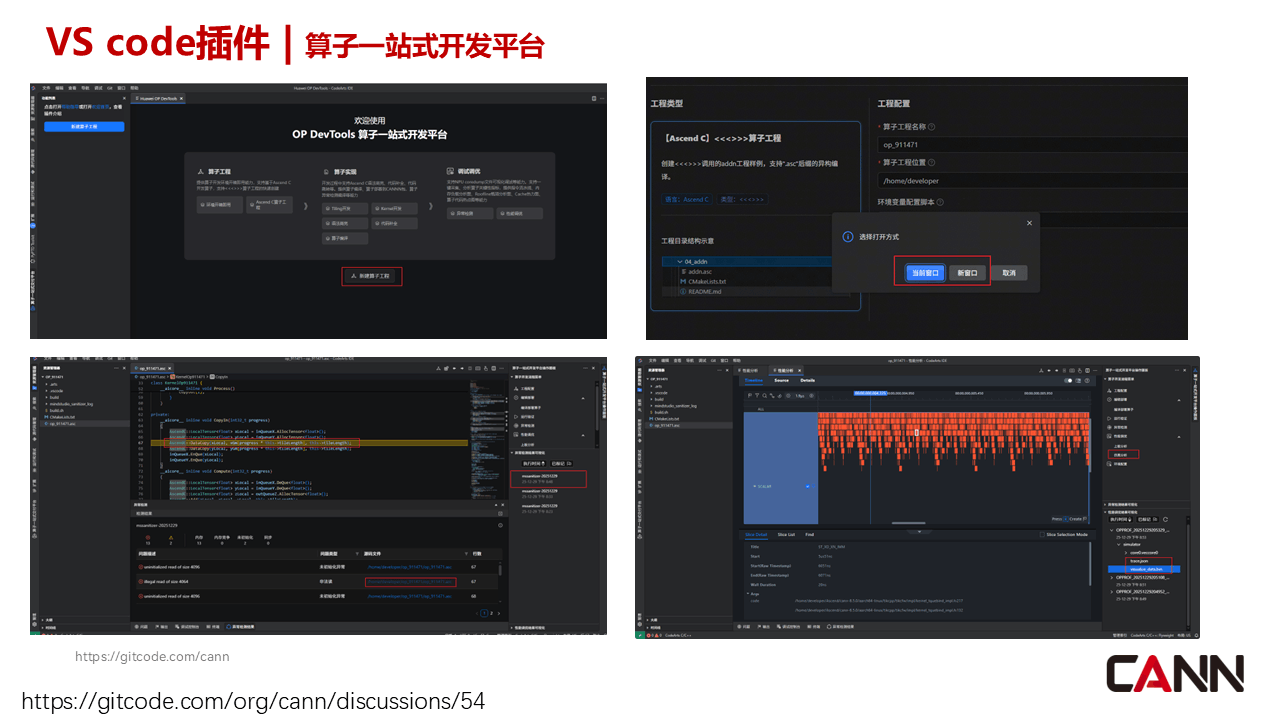Viewport: 1280px width, 720px height.
Task: Select 工程配置 in sanitizer screenshot's right panel
Action: tap(527, 388)
